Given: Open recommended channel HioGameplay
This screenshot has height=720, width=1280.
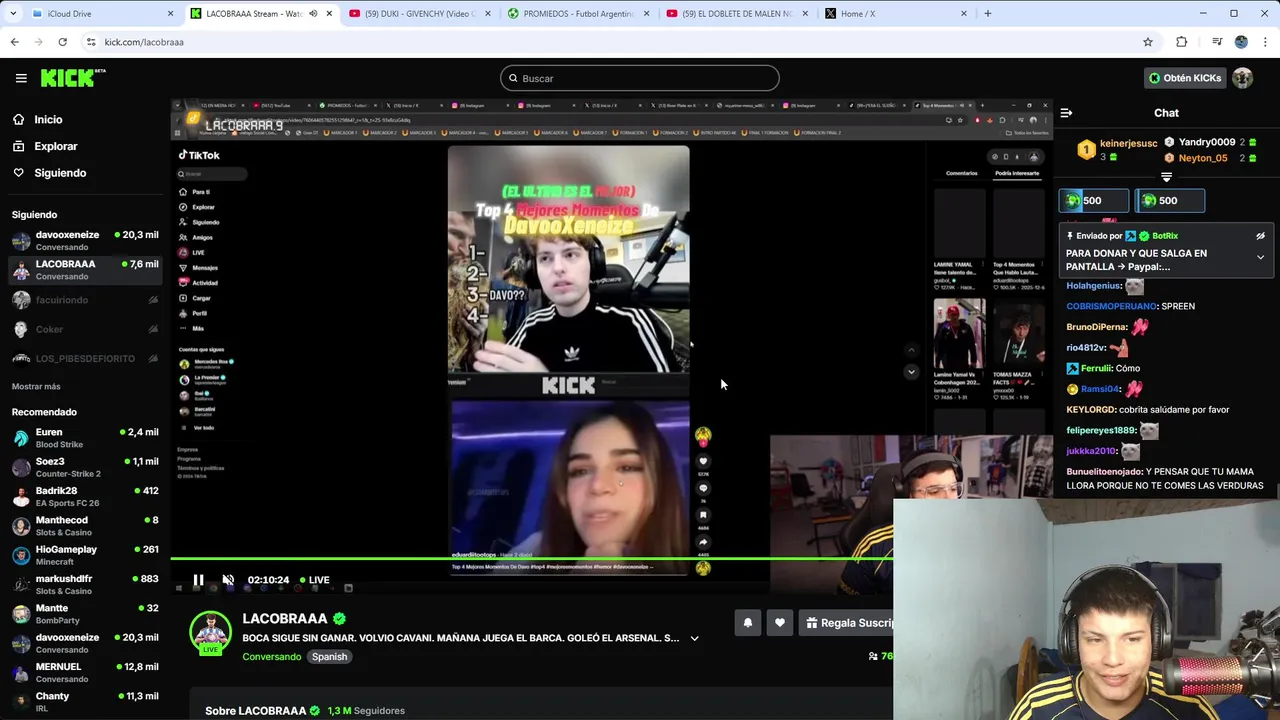Looking at the screenshot, I should pyautogui.click(x=86, y=555).
